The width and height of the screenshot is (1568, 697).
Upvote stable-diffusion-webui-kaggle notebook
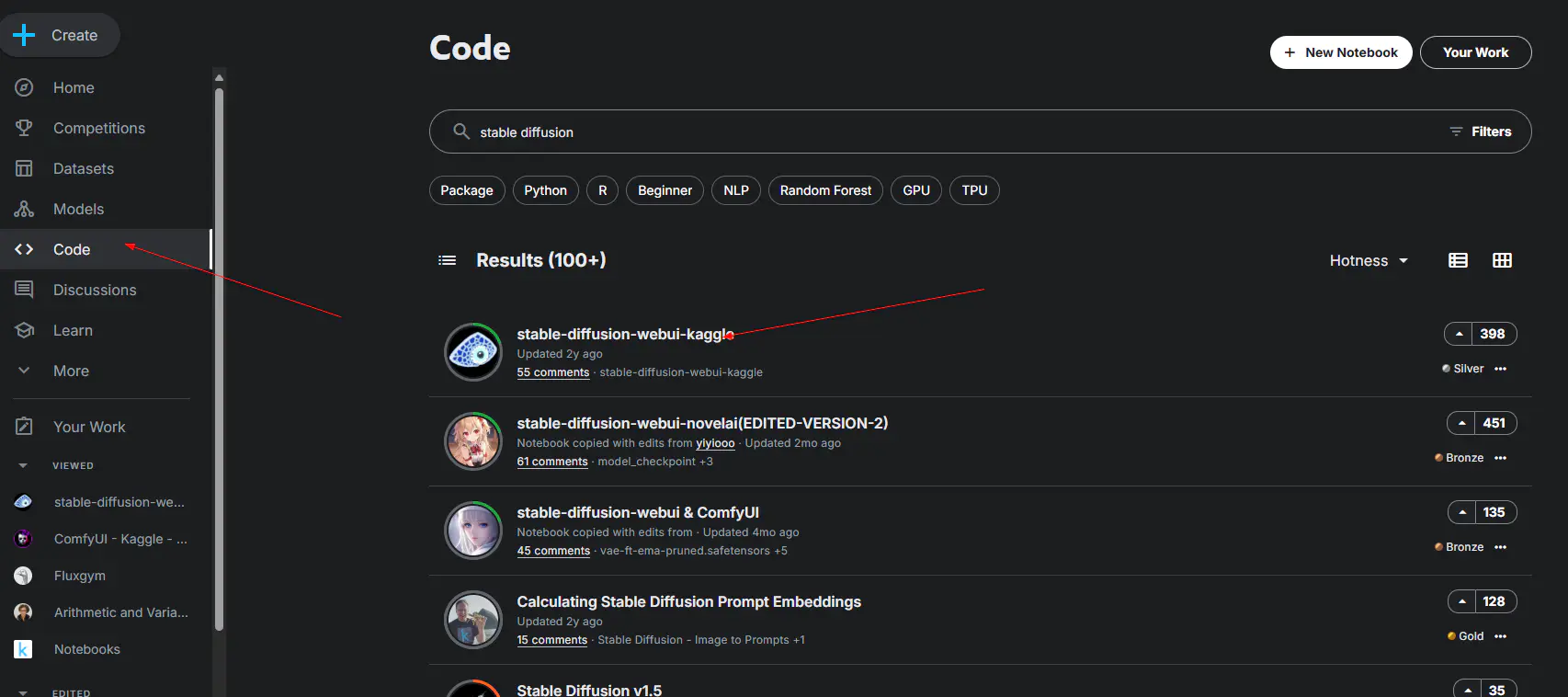(1459, 334)
